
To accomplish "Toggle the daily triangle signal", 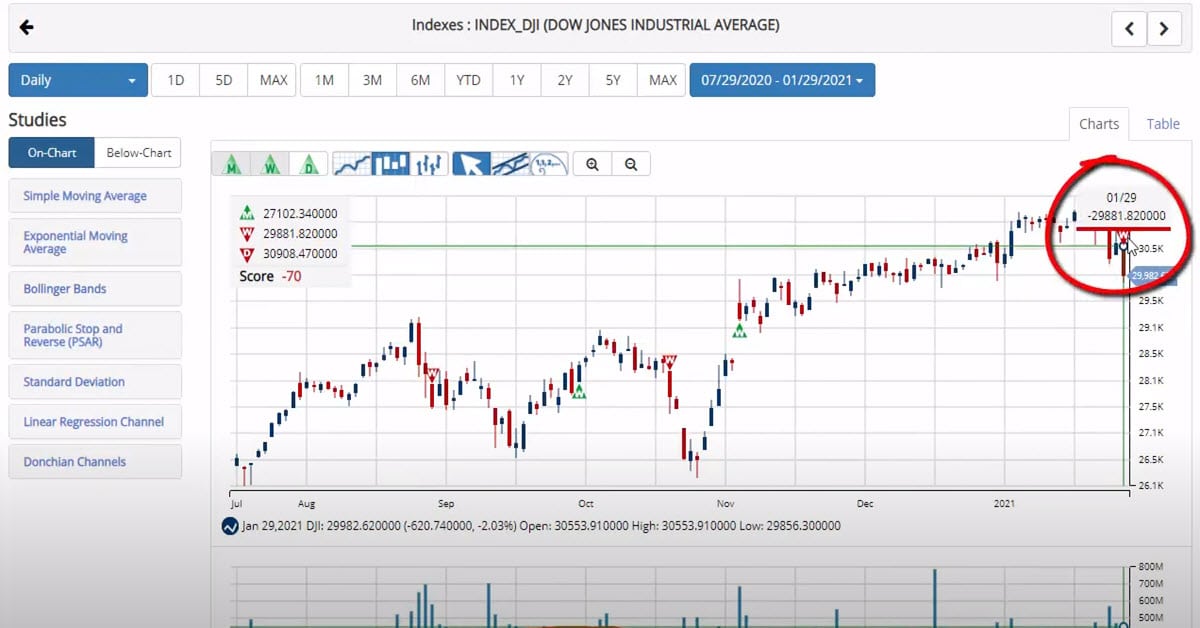I will point(310,164).
